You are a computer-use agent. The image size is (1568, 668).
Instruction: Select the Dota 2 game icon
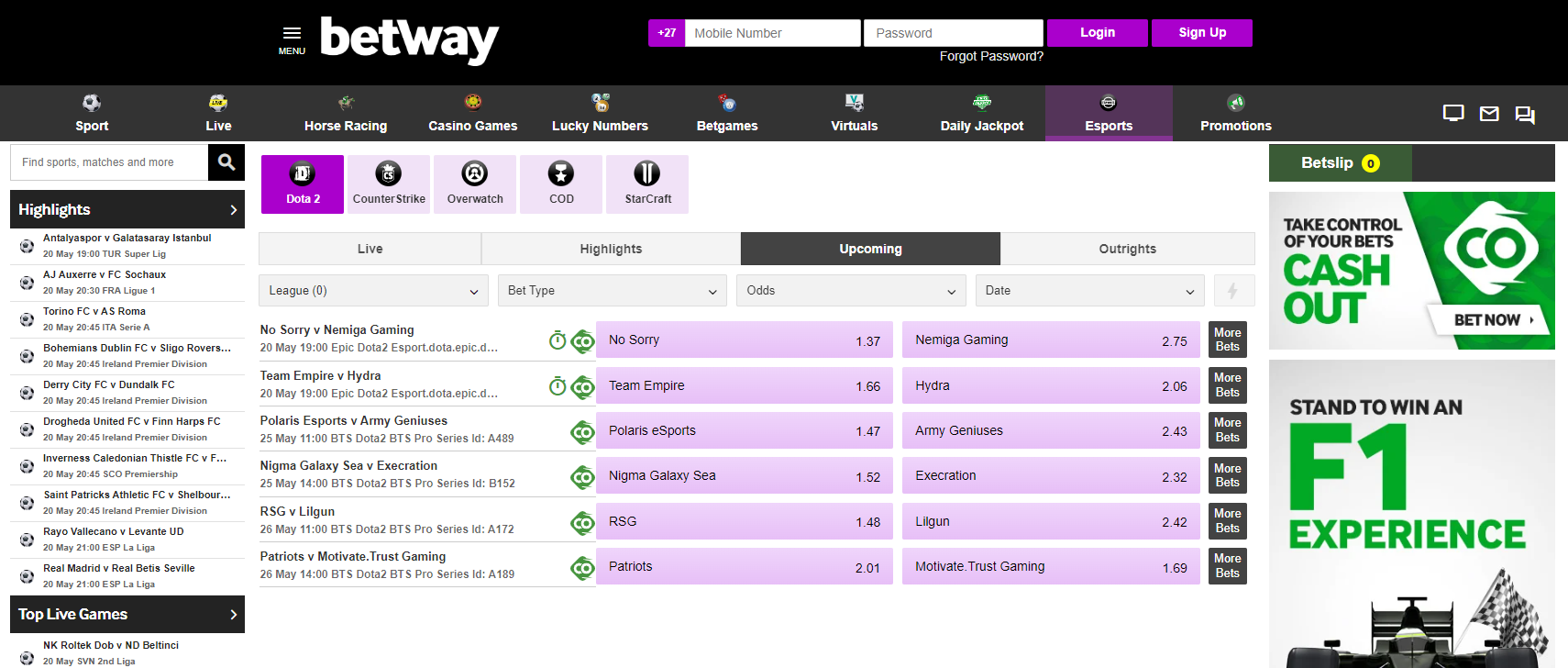click(303, 184)
